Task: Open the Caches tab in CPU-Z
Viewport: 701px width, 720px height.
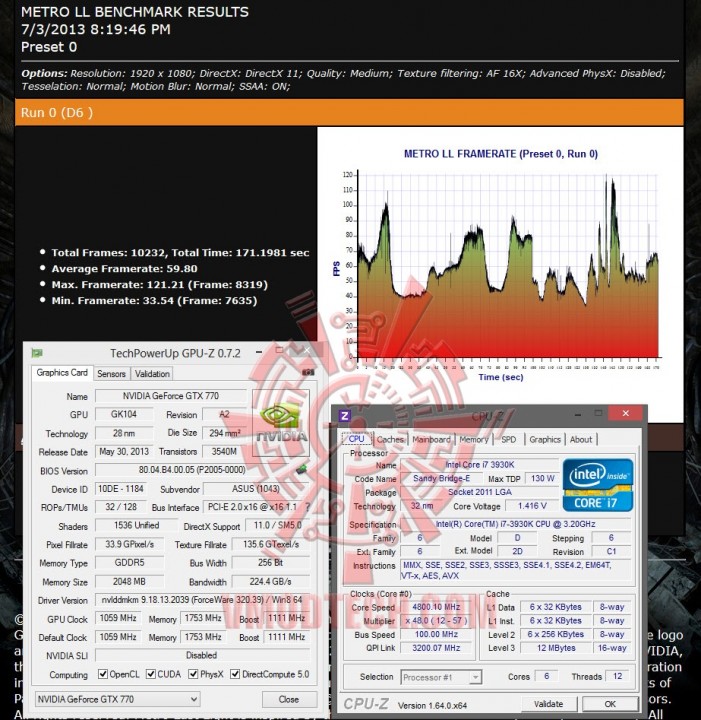Action: (390, 439)
